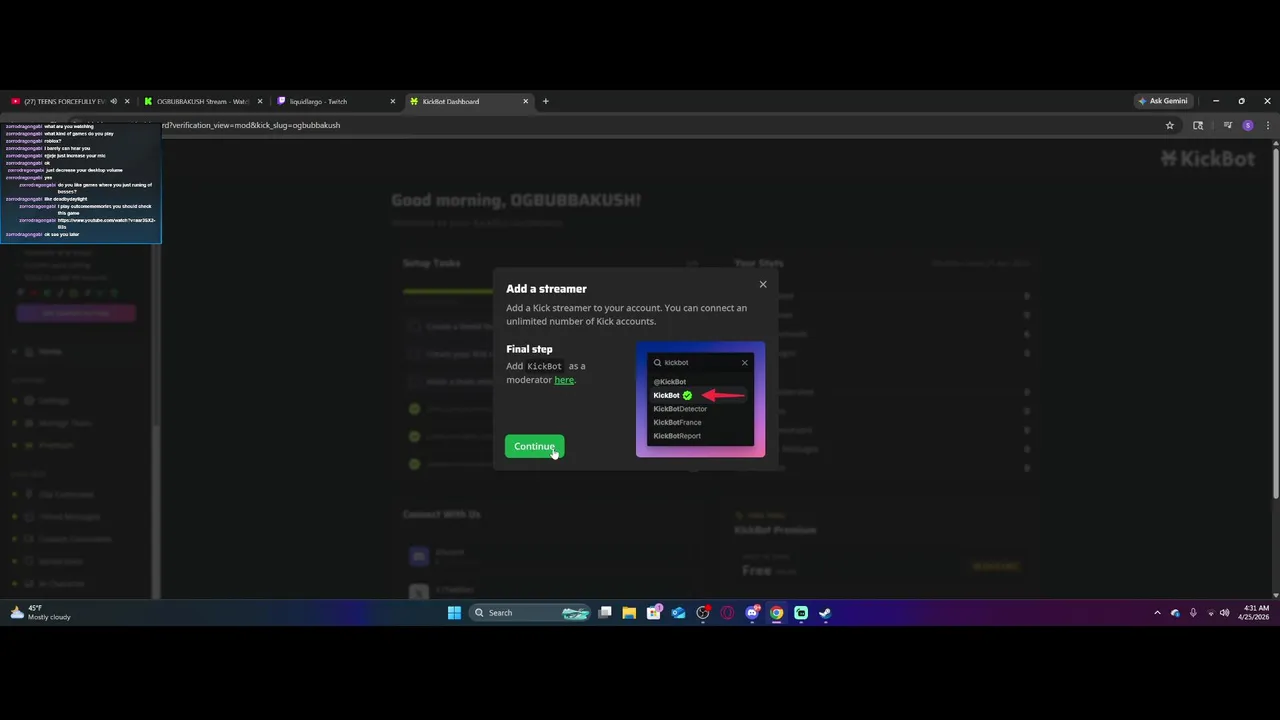Viewport: 1280px width, 720px height.
Task: Open File Explorer from the taskbar
Action: click(x=629, y=613)
